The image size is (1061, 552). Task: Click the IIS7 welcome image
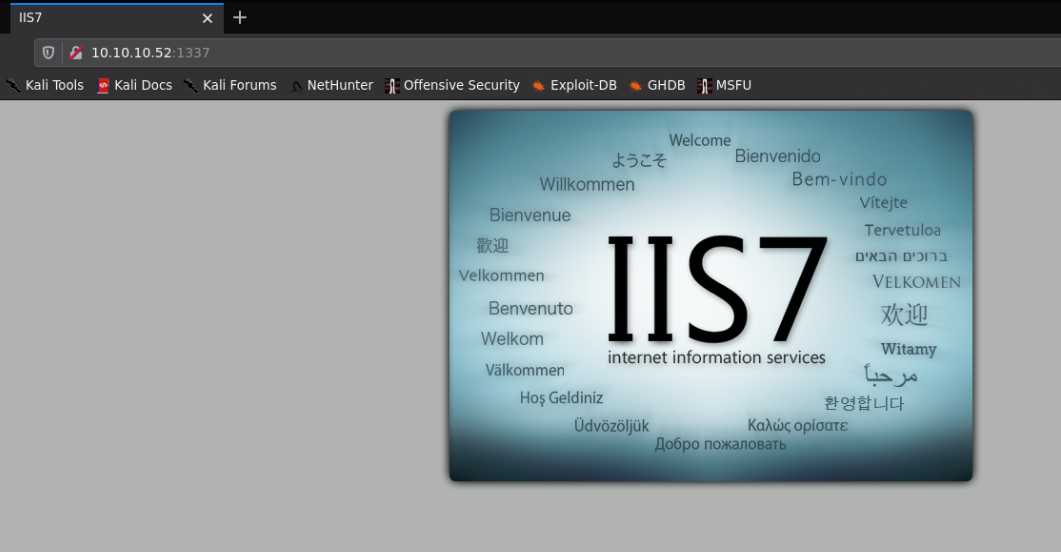(x=711, y=296)
